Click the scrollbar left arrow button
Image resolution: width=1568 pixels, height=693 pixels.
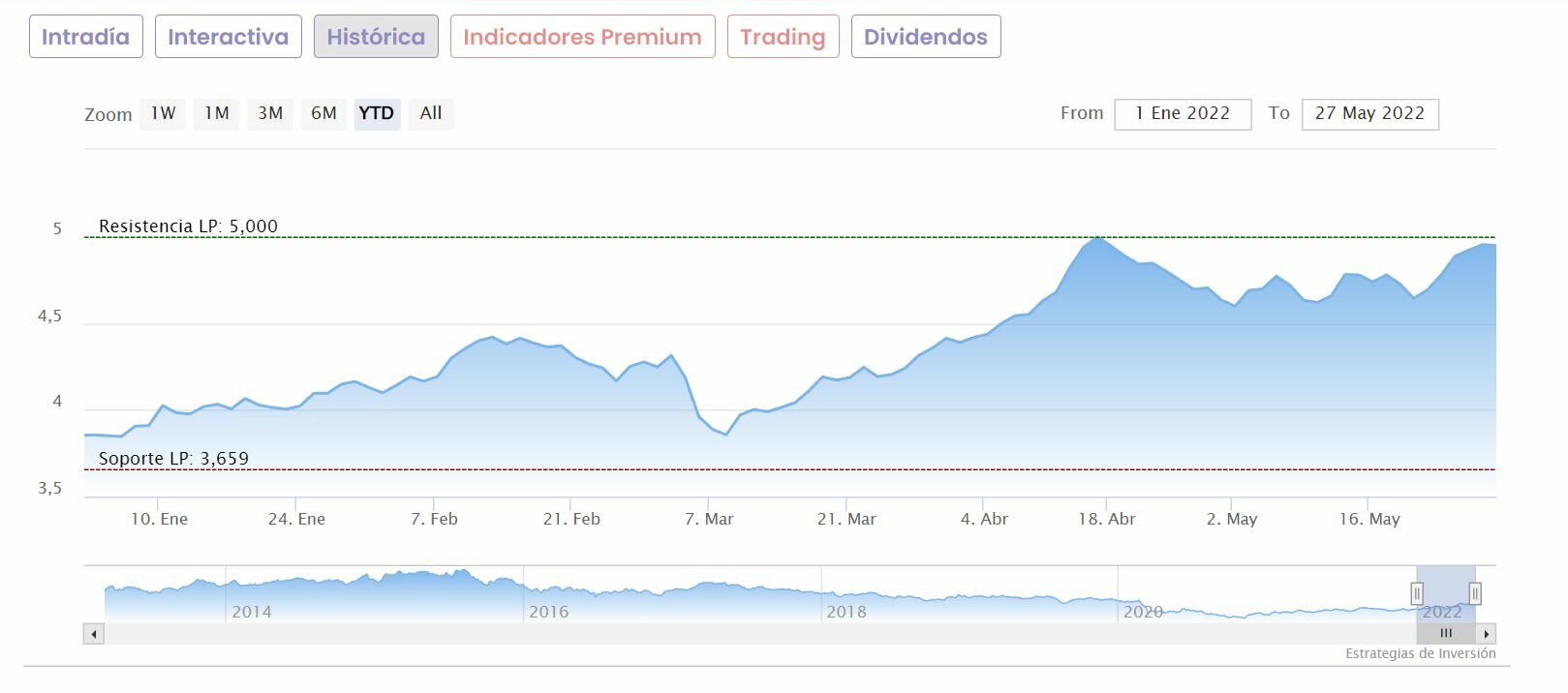point(94,634)
